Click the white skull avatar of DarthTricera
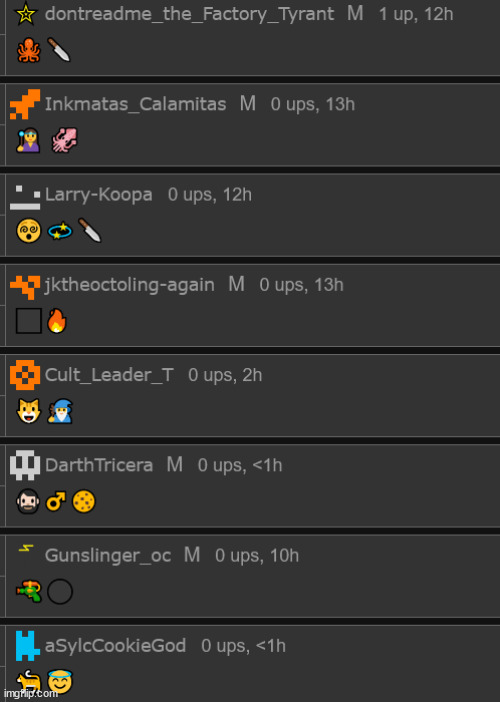Viewport: 500px width, 702px height. point(25,466)
